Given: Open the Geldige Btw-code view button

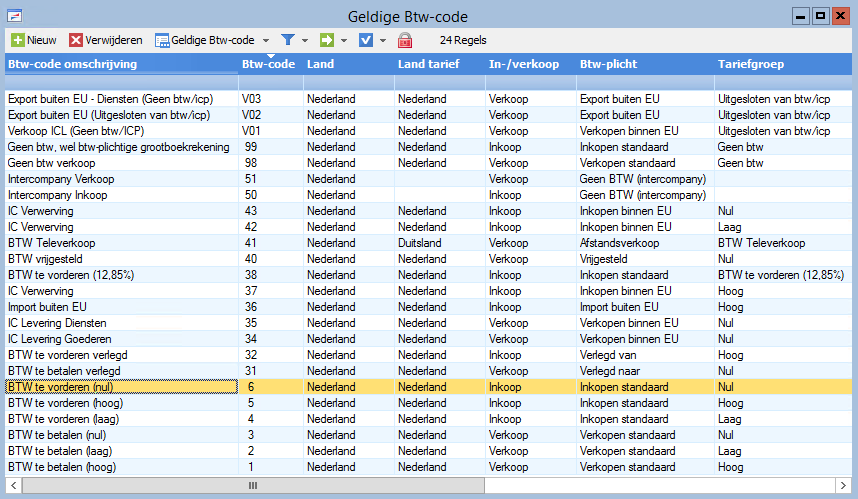Looking at the screenshot, I should pos(205,40).
